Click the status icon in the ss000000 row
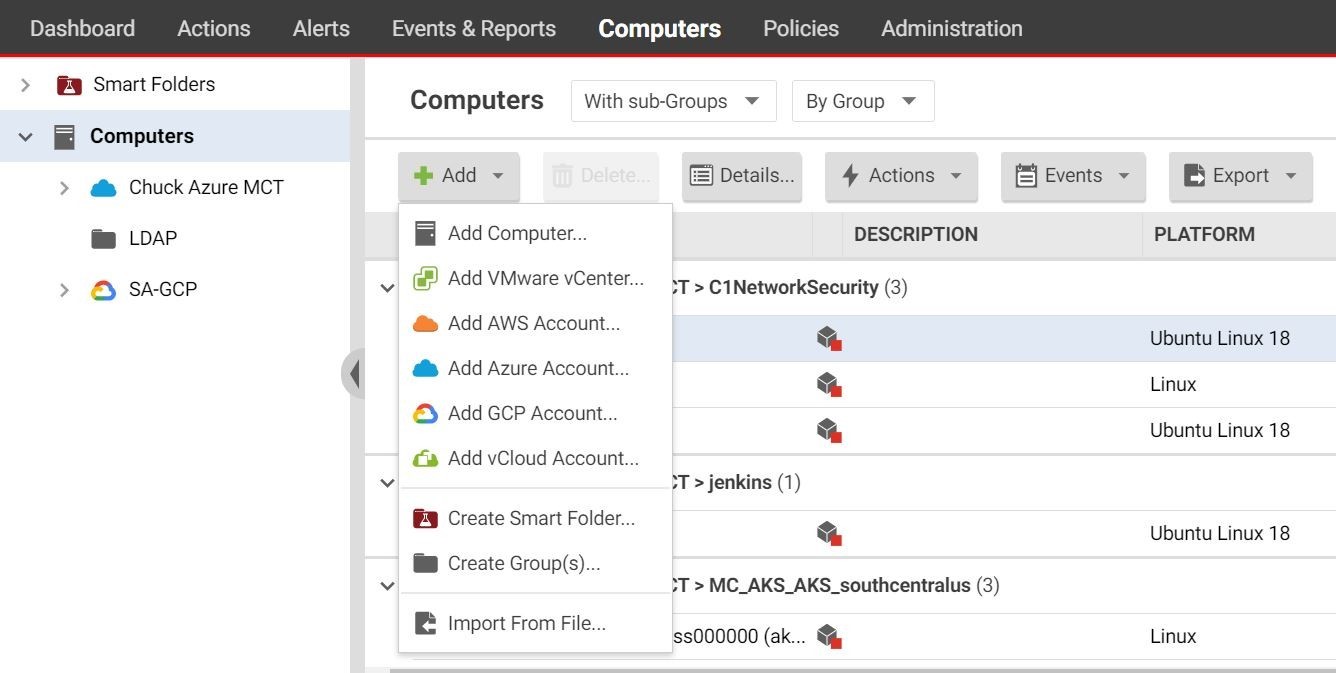Screen dimensions: 1336x673 [828, 637]
